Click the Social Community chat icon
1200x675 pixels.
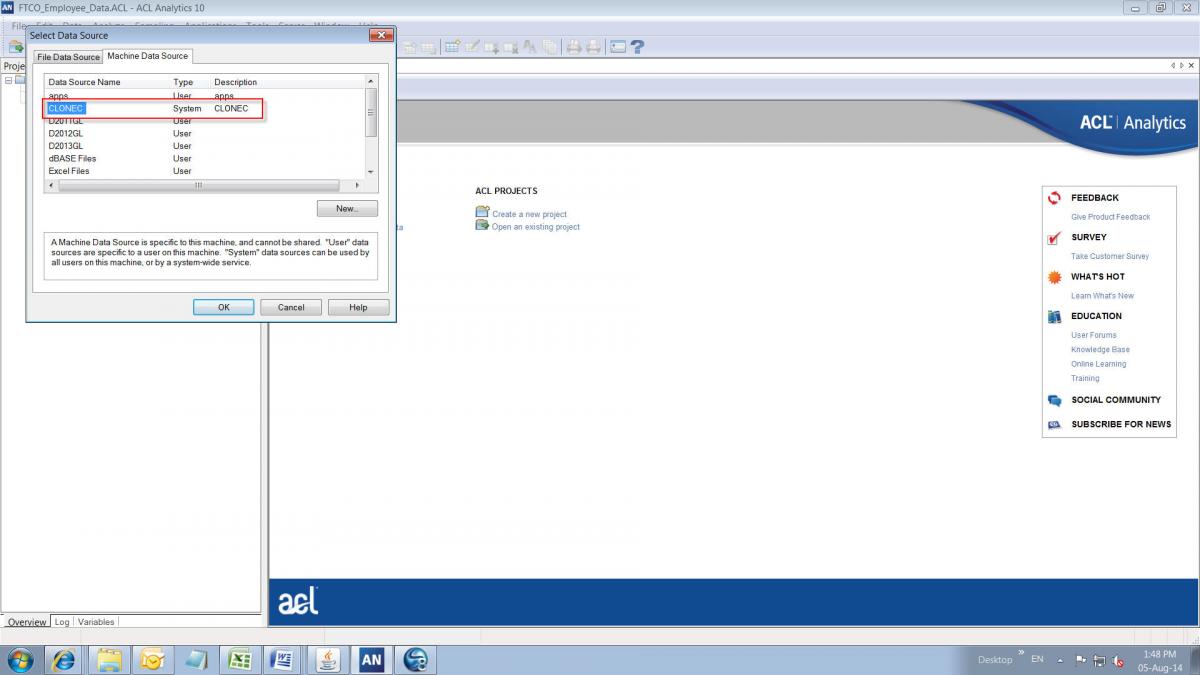coord(1054,400)
